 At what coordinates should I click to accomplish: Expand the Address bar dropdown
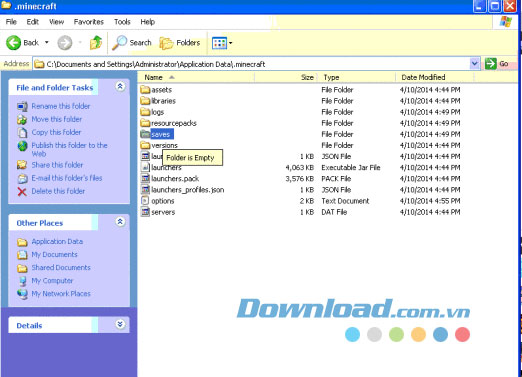[475, 64]
